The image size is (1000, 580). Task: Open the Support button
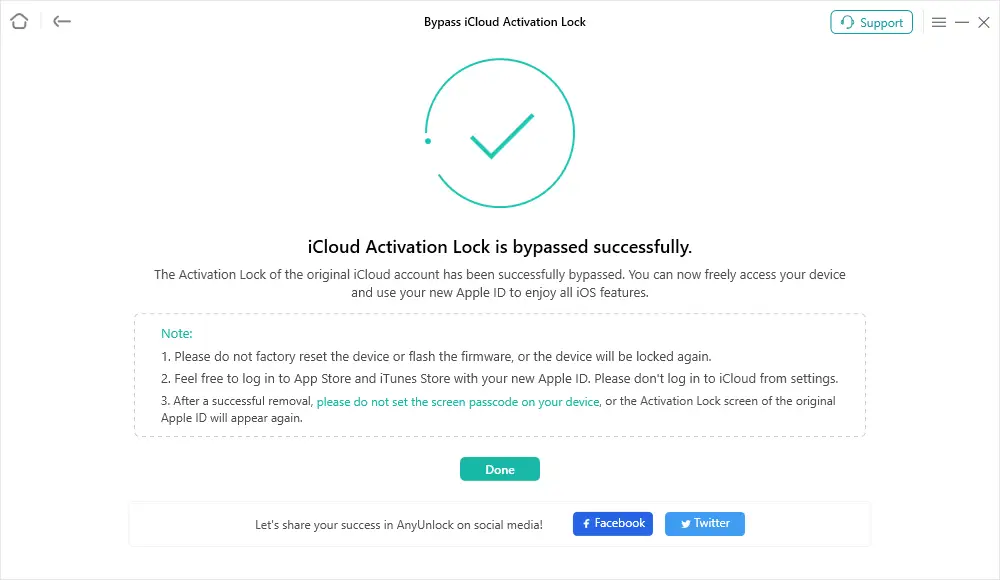(x=871, y=22)
